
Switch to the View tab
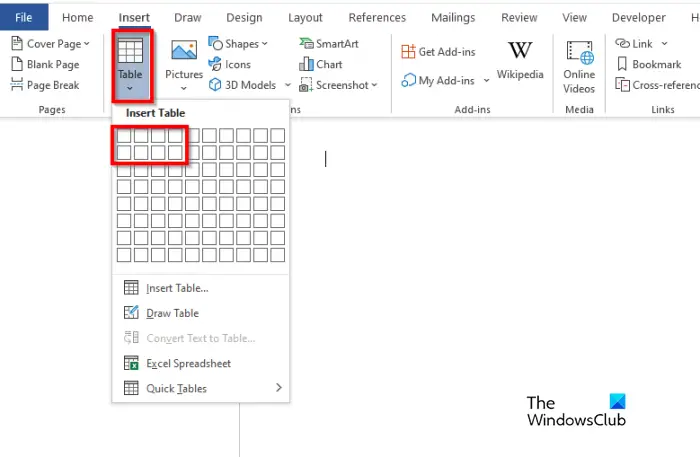574,17
